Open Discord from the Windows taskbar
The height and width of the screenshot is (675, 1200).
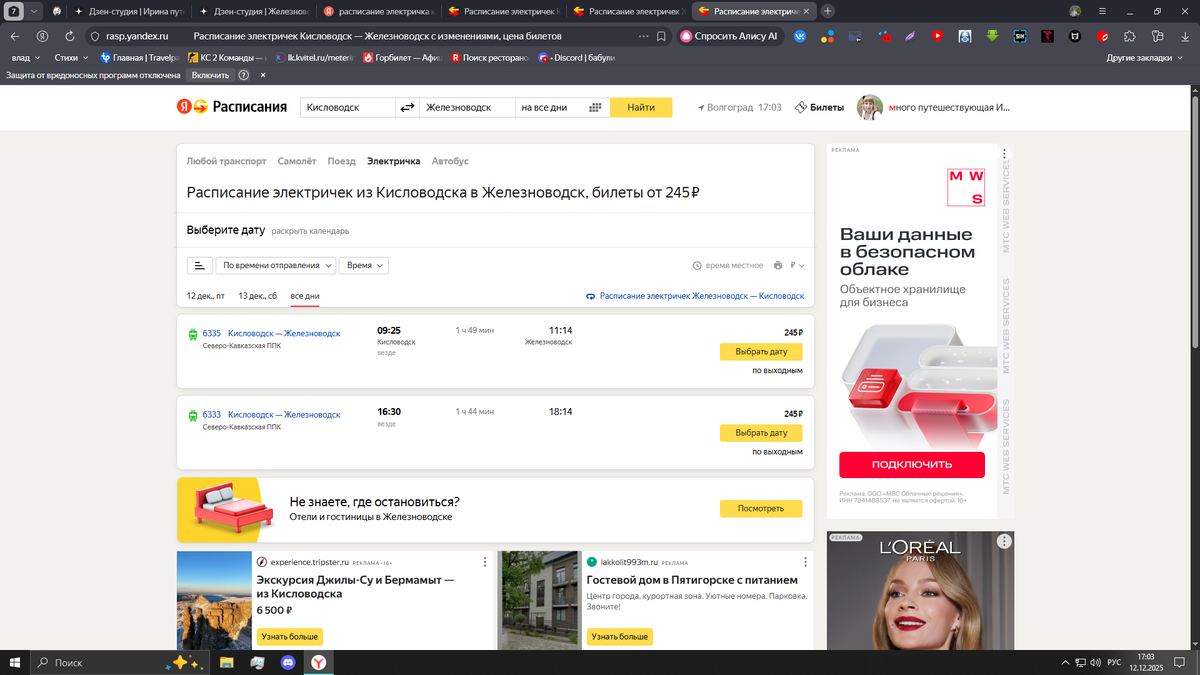click(x=288, y=662)
